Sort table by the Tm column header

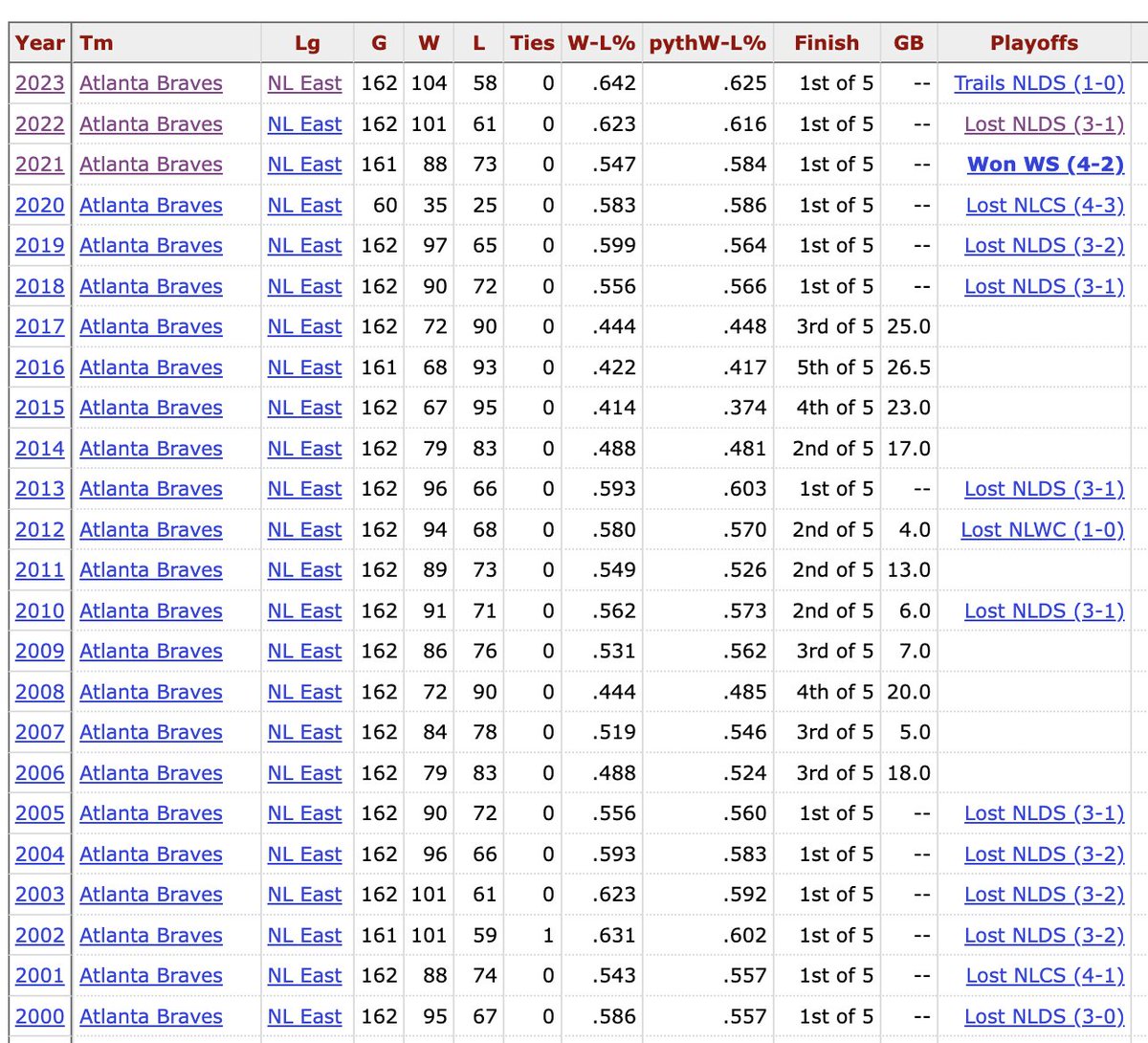tap(96, 43)
